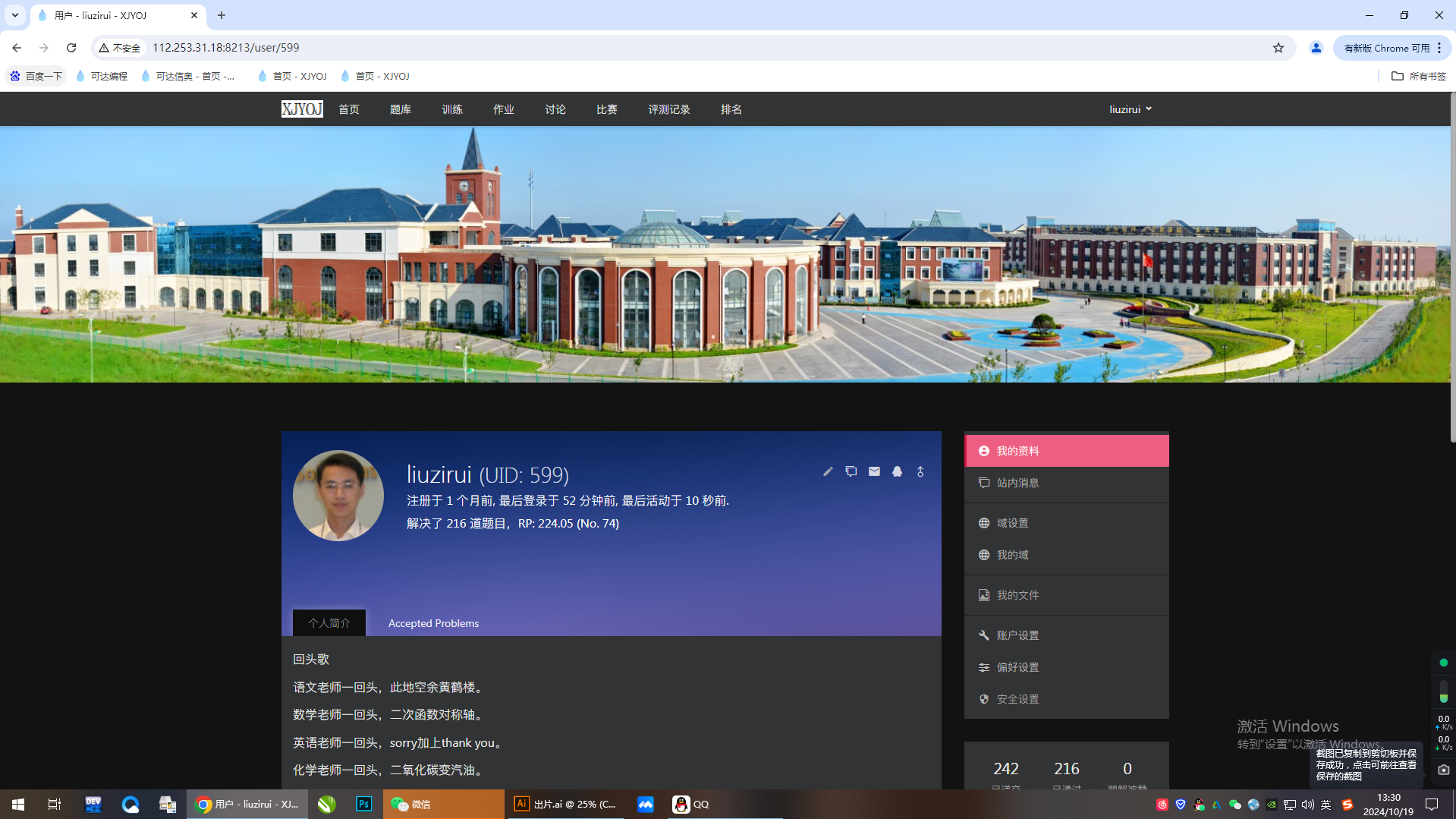This screenshot has width=1456, height=819.
Task: Click the volume speaker tray icon
Action: [x=1308, y=805]
